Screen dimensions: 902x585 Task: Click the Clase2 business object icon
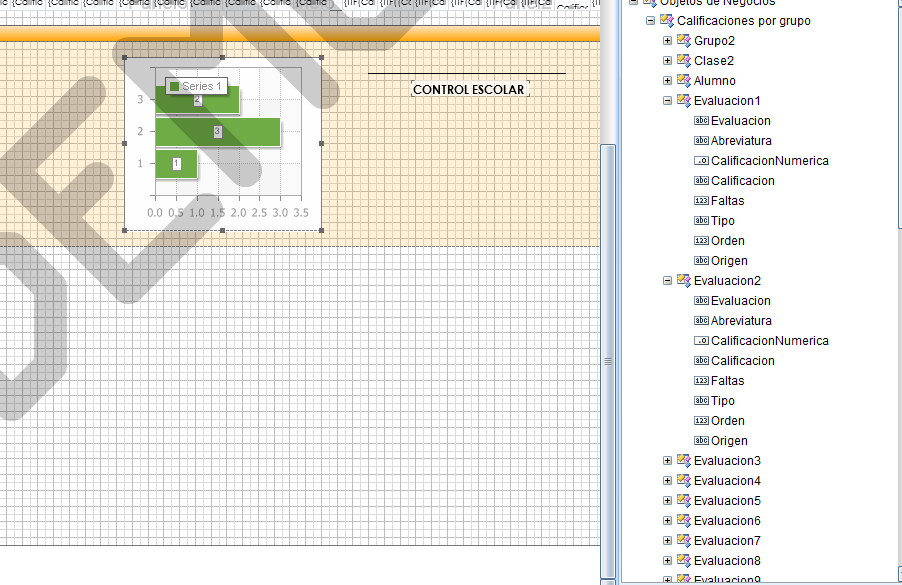coord(684,60)
